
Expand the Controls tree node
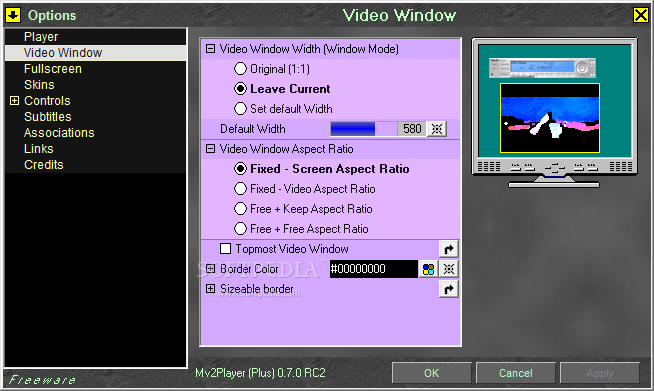click(x=14, y=101)
